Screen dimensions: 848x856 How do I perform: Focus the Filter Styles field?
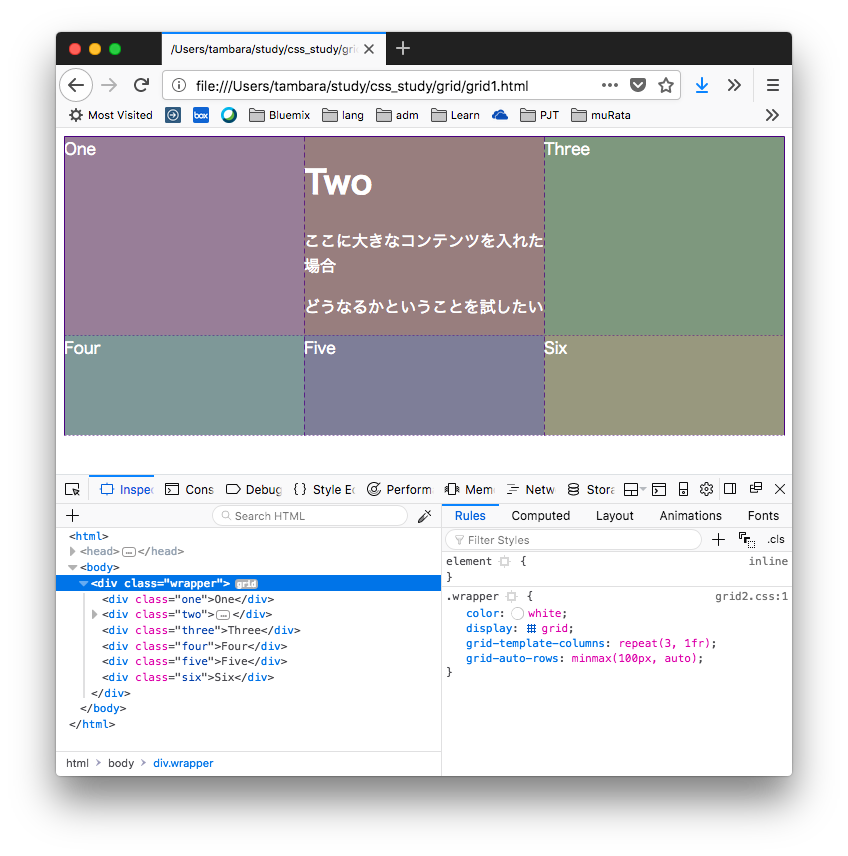pyautogui.click(x=573, y=540)
